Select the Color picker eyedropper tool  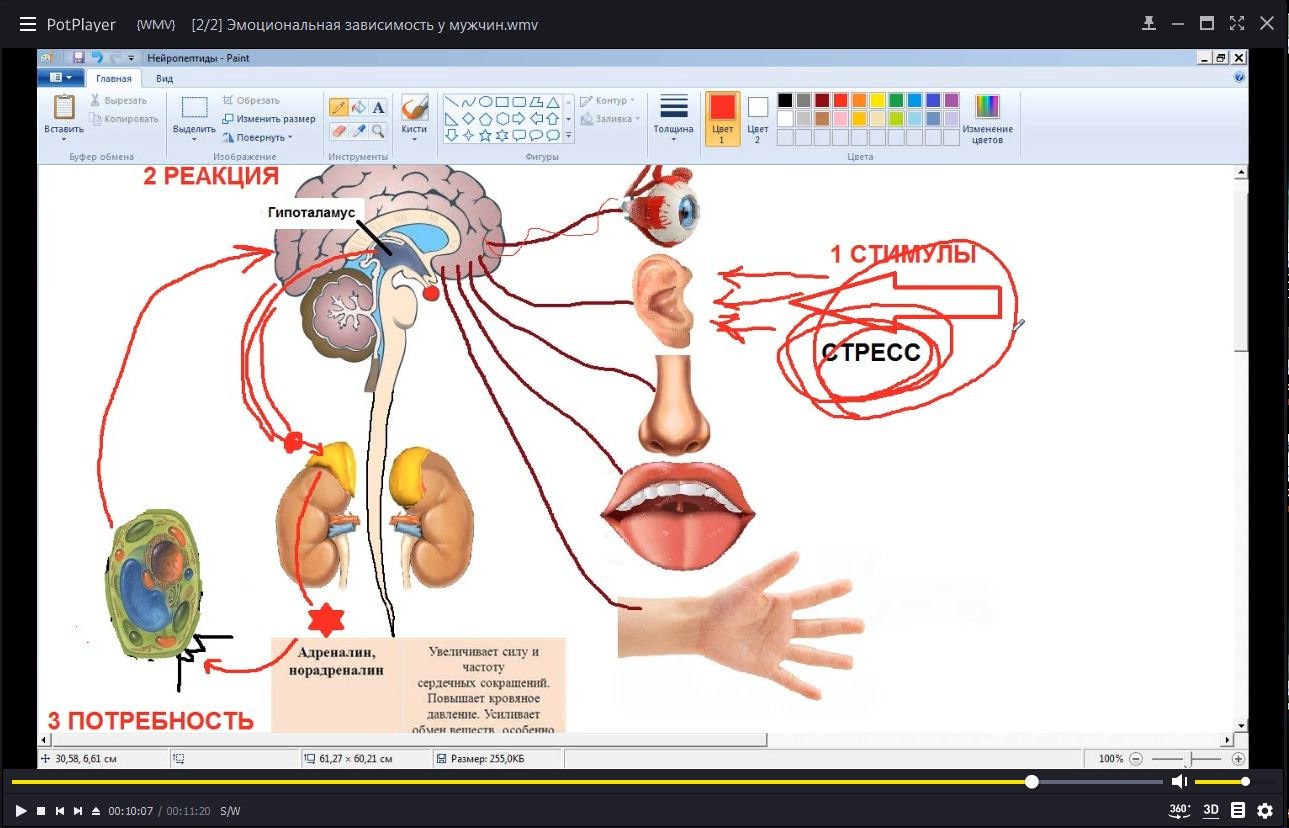[358, 130]
